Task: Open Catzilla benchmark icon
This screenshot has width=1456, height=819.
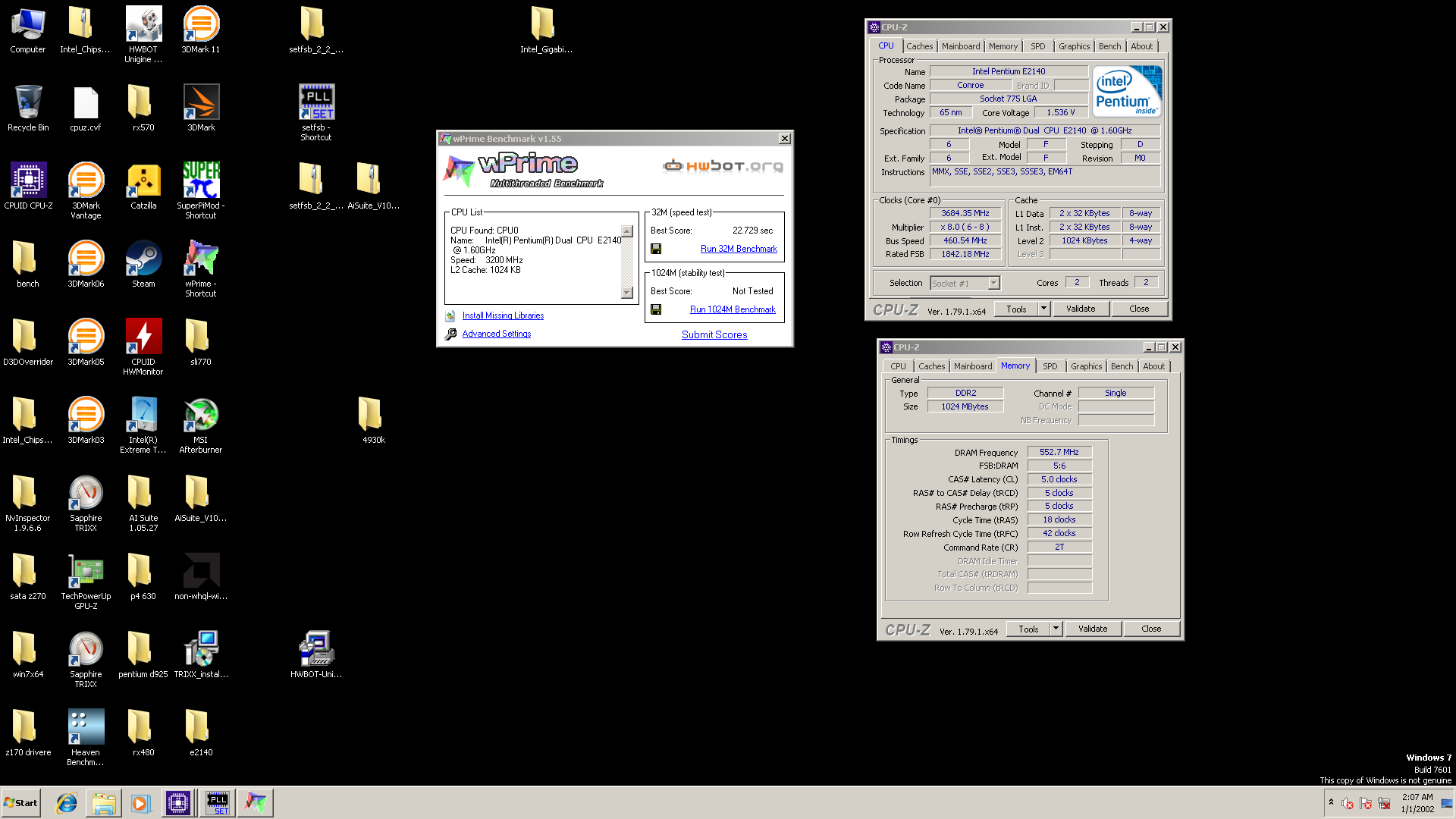Action: tap(143, 187)
